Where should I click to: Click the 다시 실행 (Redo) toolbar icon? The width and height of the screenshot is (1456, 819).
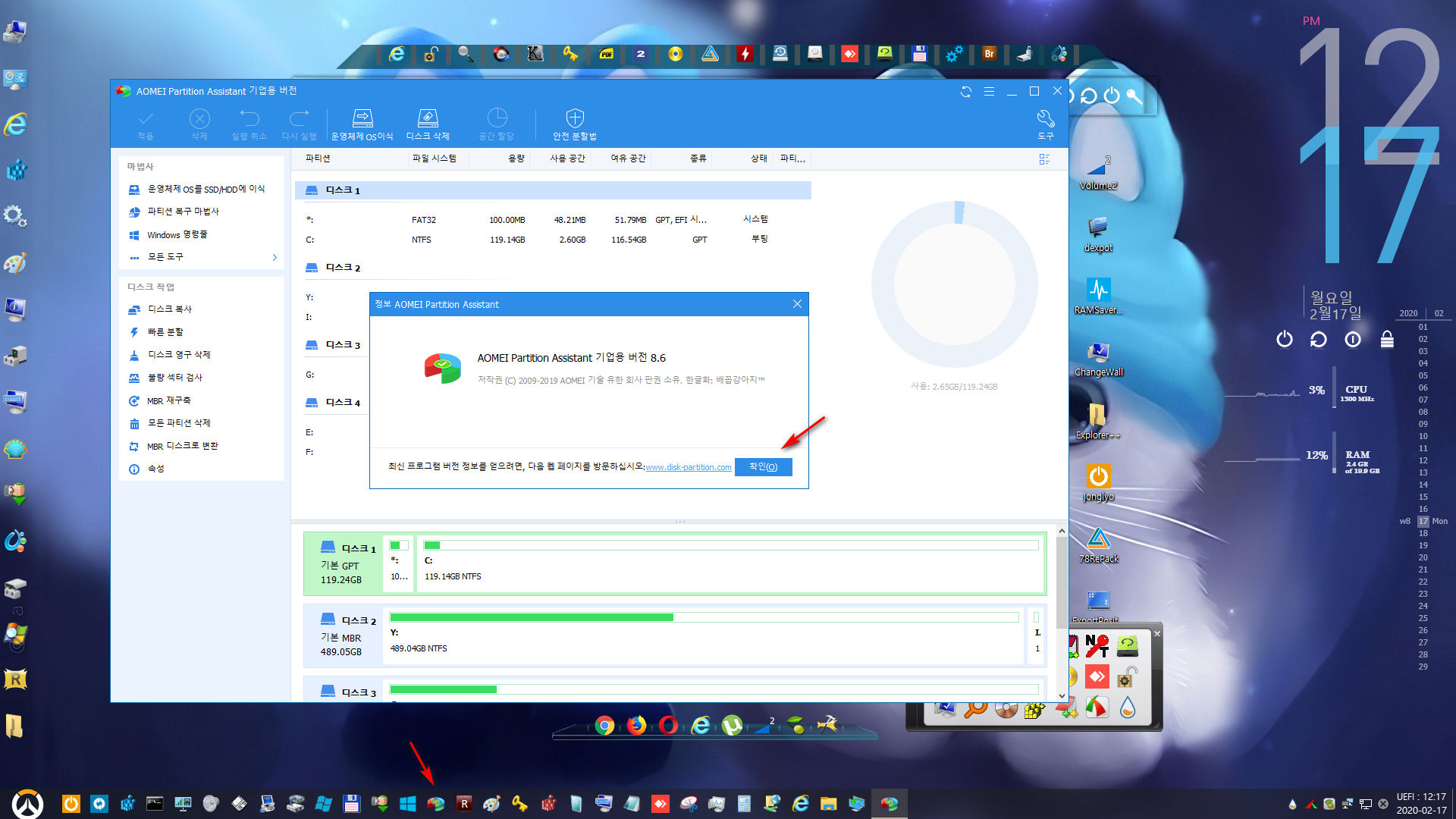(x=299, y=125)
